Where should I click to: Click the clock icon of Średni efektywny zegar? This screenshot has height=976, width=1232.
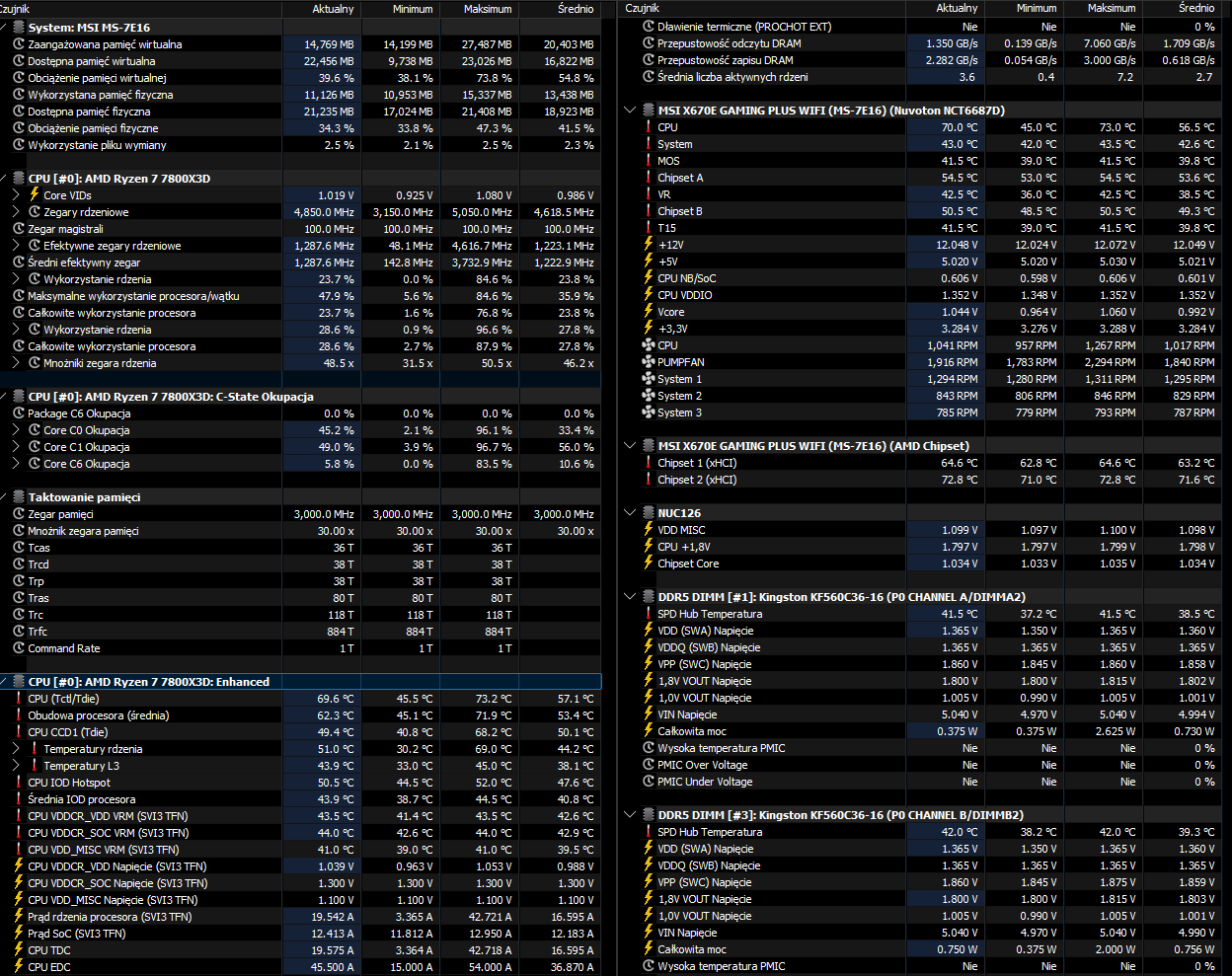[x=19, y=263]
